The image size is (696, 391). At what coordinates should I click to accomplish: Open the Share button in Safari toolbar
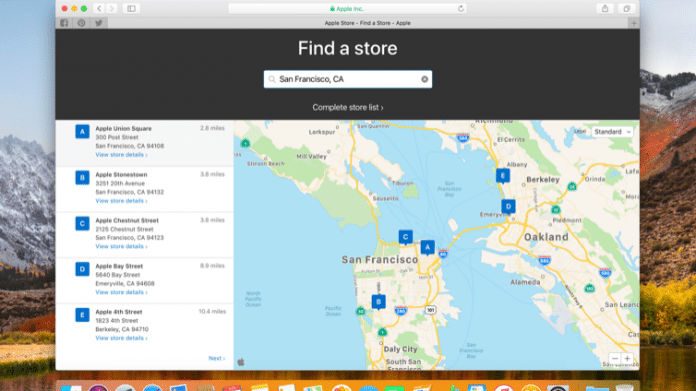coord(605,8)
